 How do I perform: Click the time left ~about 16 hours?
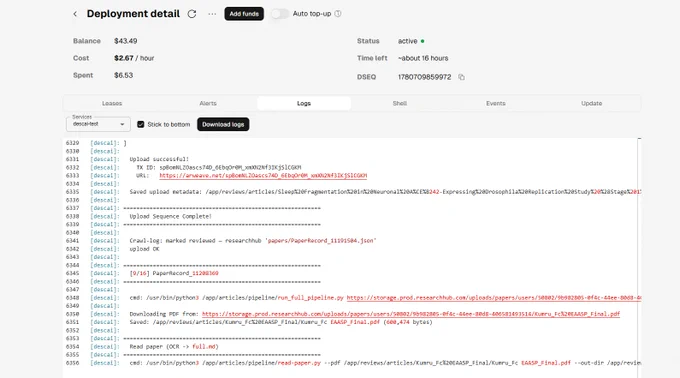click(423, 58)
